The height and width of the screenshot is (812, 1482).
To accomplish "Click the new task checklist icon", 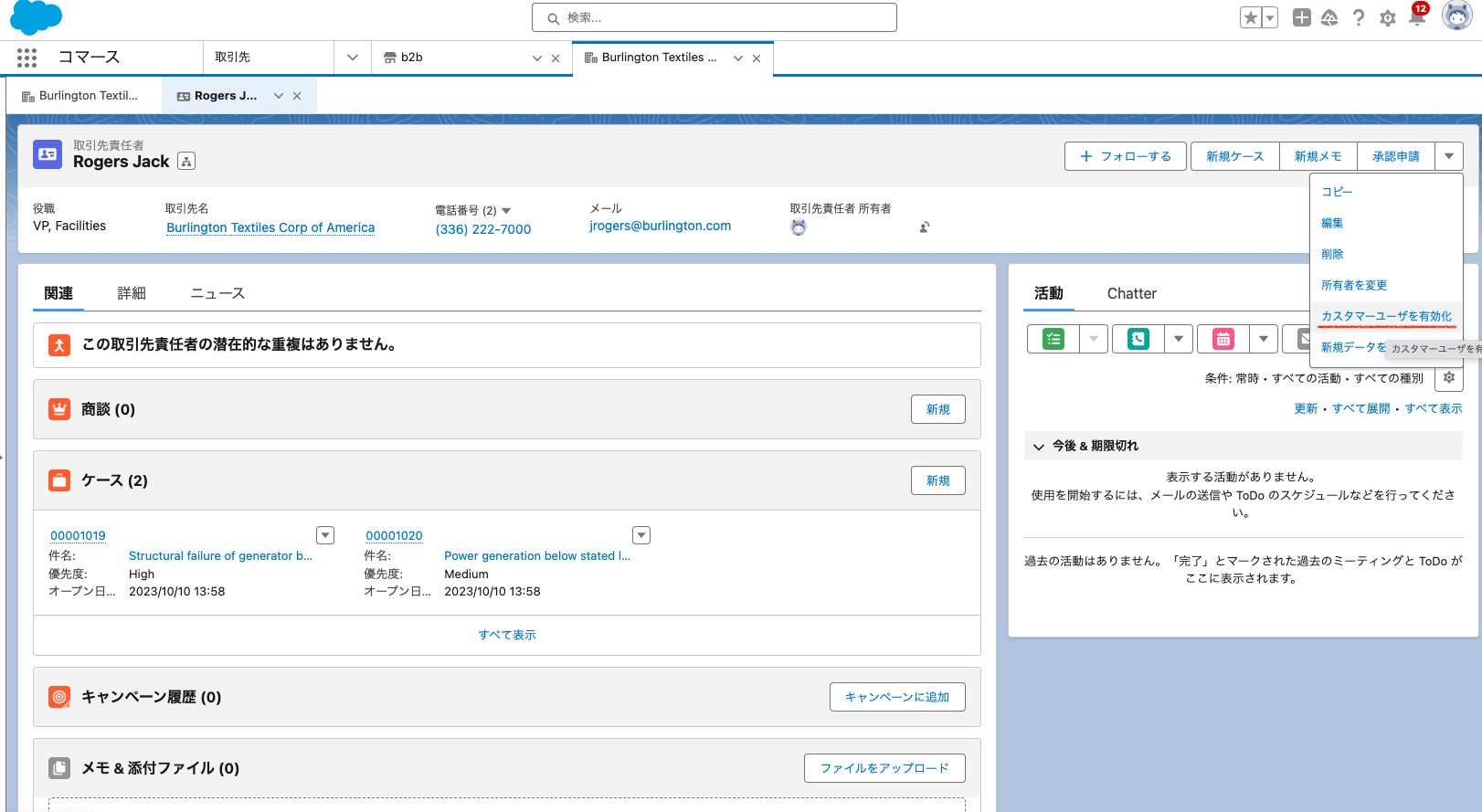I will [1053, 339].
